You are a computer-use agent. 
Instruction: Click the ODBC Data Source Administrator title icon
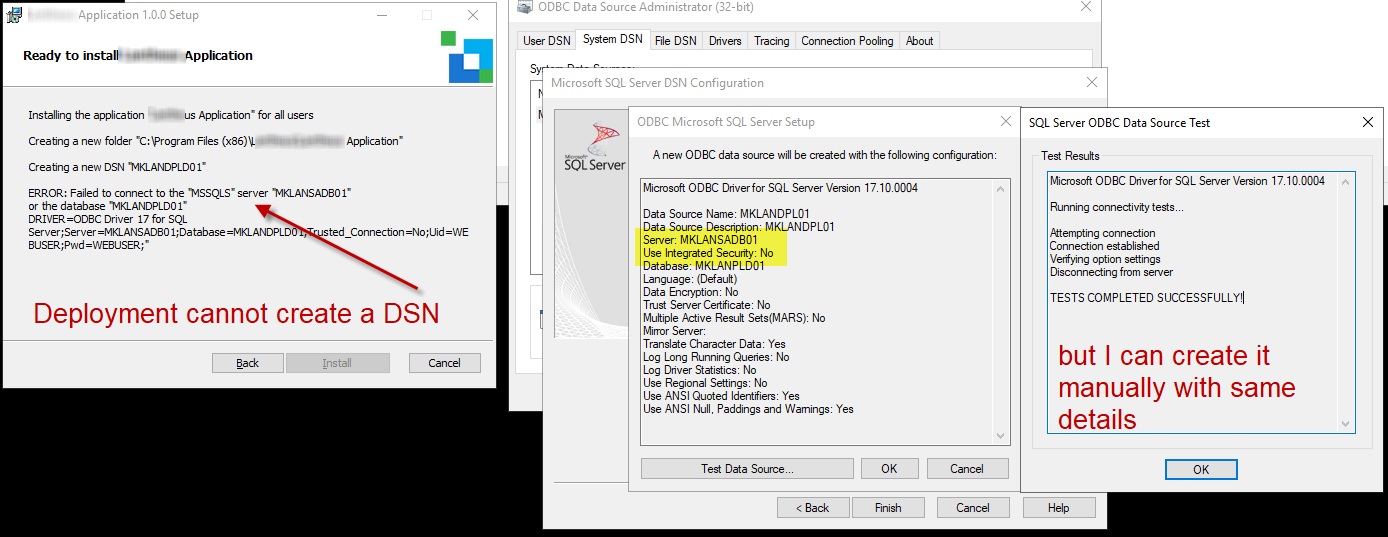pos(523,6)
